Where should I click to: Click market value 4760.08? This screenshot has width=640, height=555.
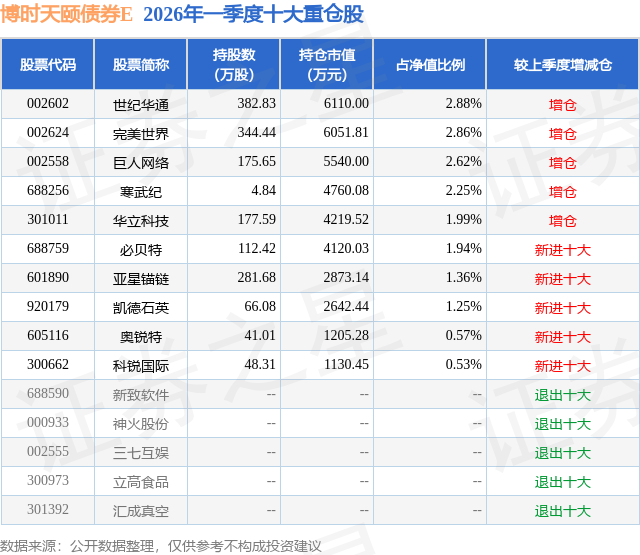[346, 191]
